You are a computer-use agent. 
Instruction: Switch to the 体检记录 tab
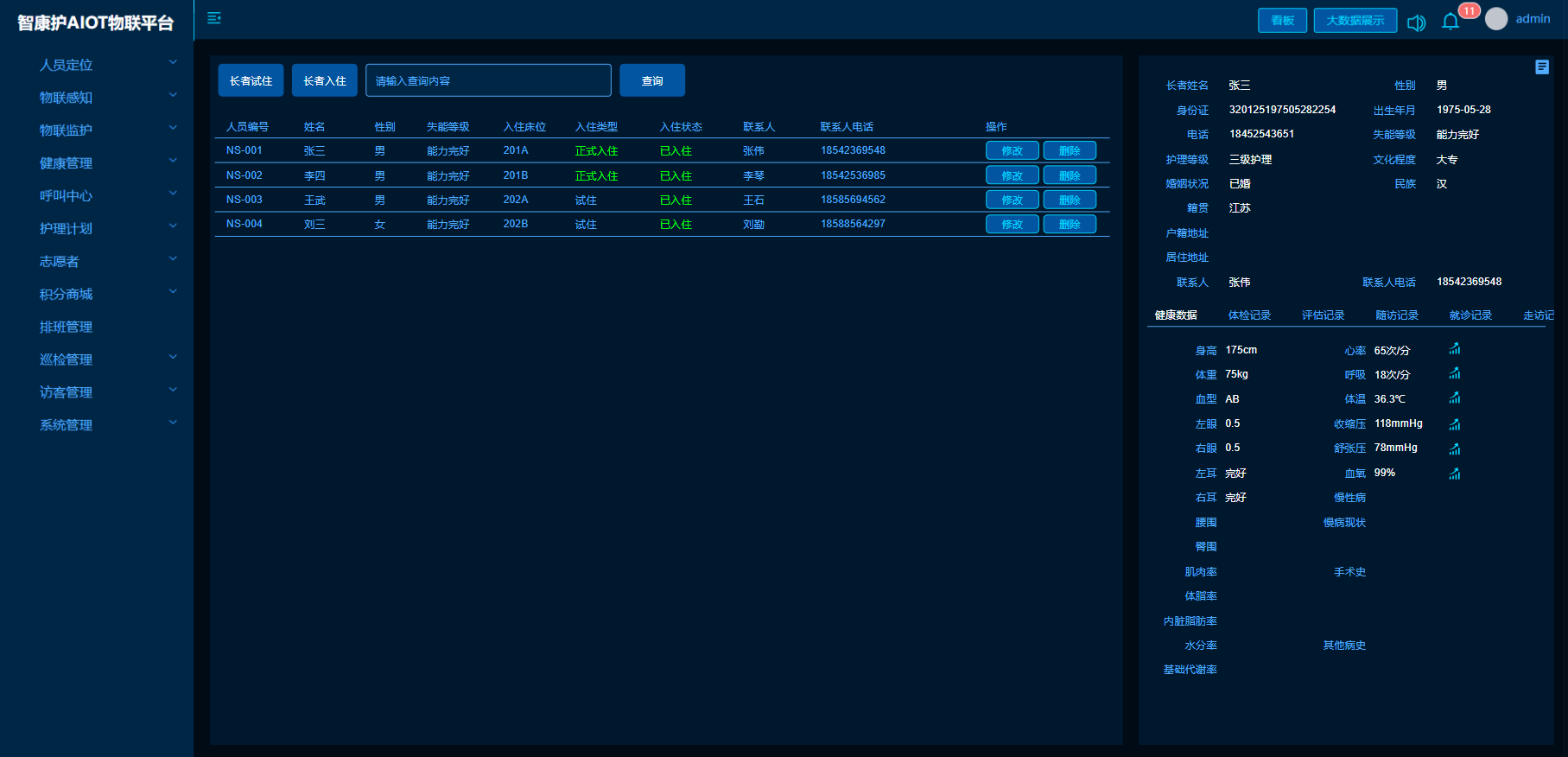1249,315
